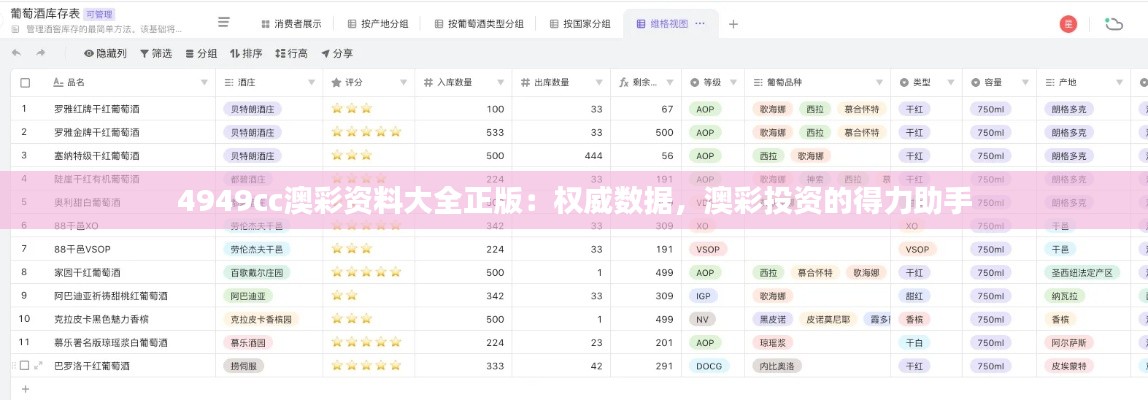Open the view list hamburger icon
This screenshot has height=400, width=1148.
[x=224, y=23]
